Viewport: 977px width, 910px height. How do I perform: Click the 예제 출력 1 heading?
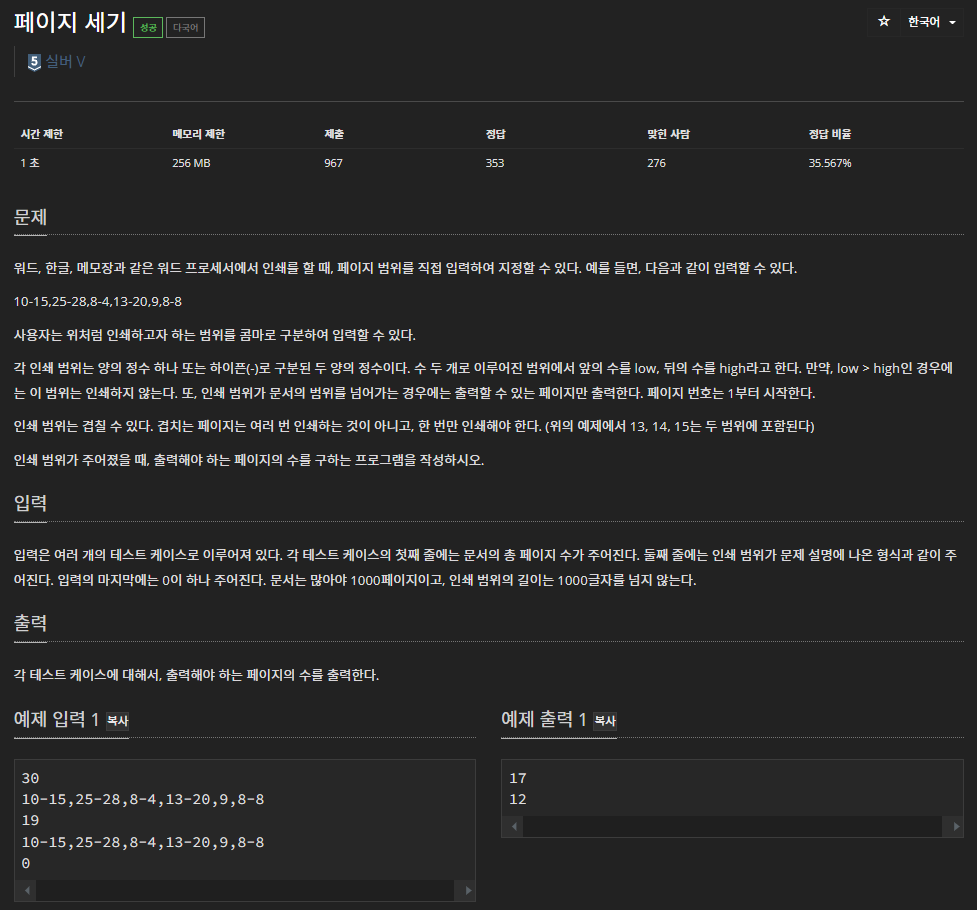(543, 719)
